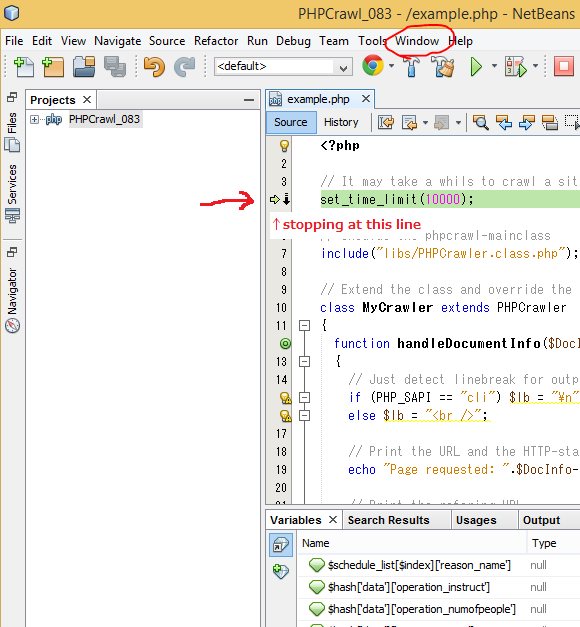The width and height of the screenshot is (580, 627).
Task: Open the Run Project dropdown arrow
Action: [x=494, y=66]
